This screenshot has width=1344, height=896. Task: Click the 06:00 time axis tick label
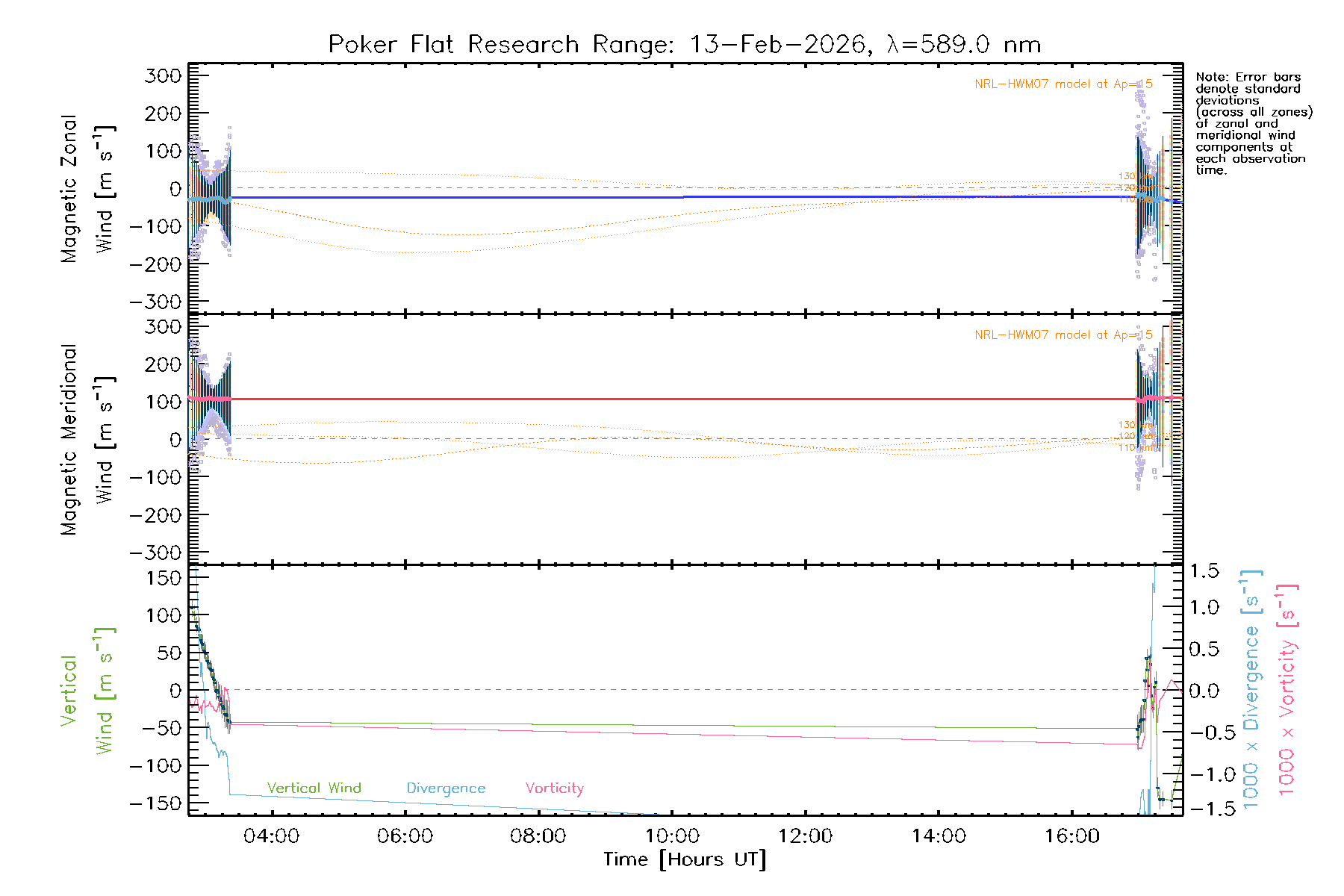(x=405, y=836)
